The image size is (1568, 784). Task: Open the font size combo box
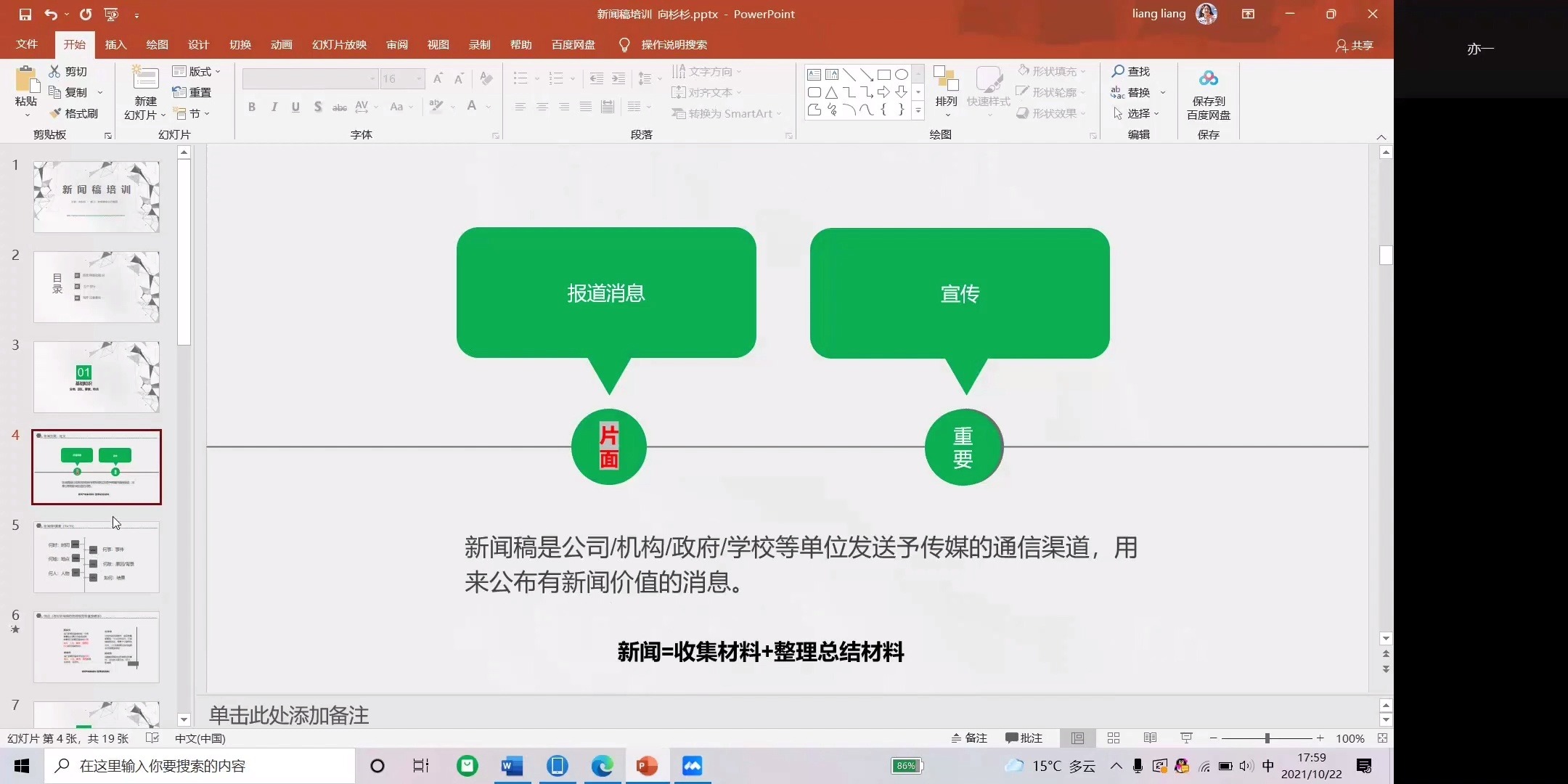click(402, 78)
